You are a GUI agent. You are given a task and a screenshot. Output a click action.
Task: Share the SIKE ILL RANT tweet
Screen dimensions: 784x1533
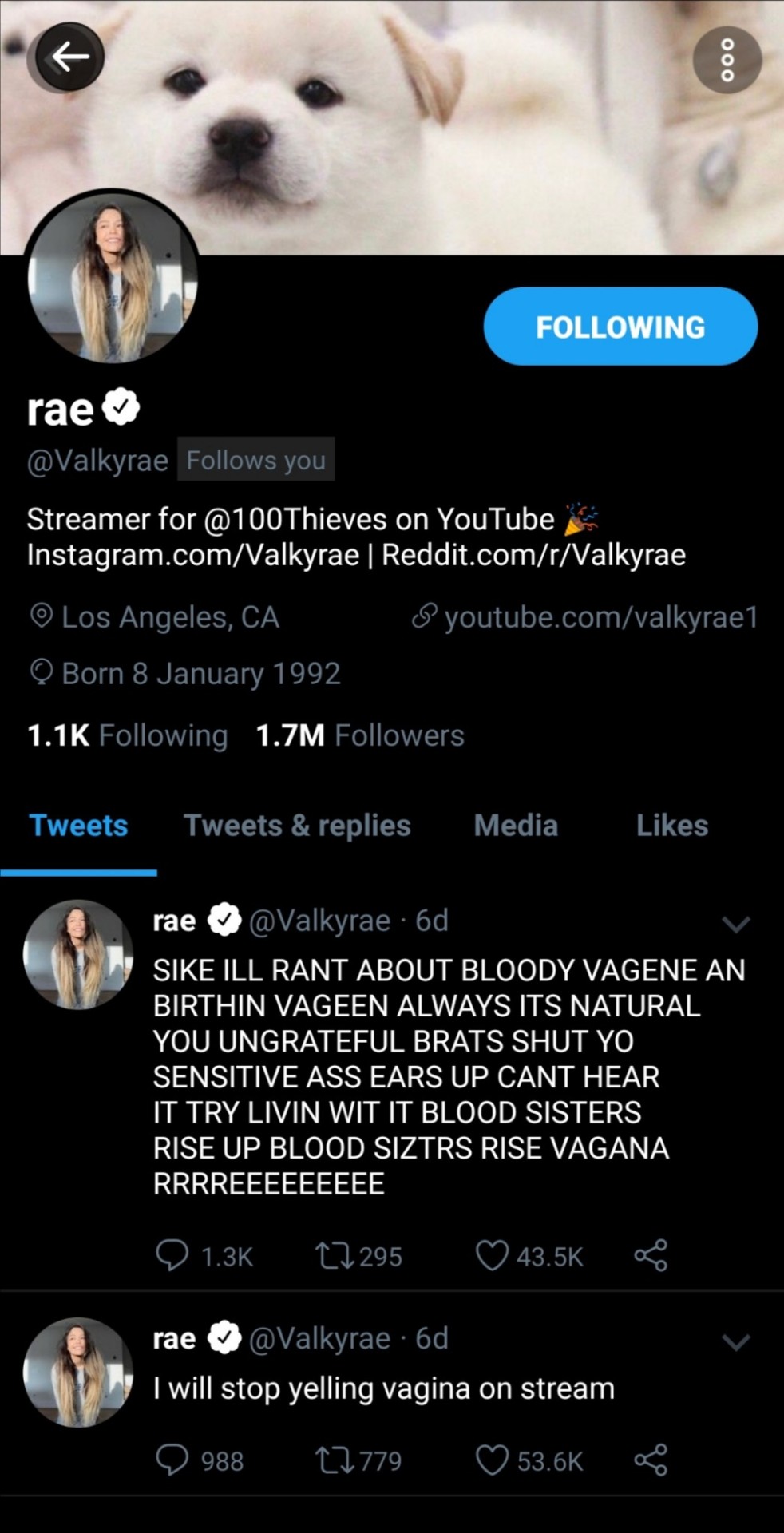click(x=651, y=1256)
